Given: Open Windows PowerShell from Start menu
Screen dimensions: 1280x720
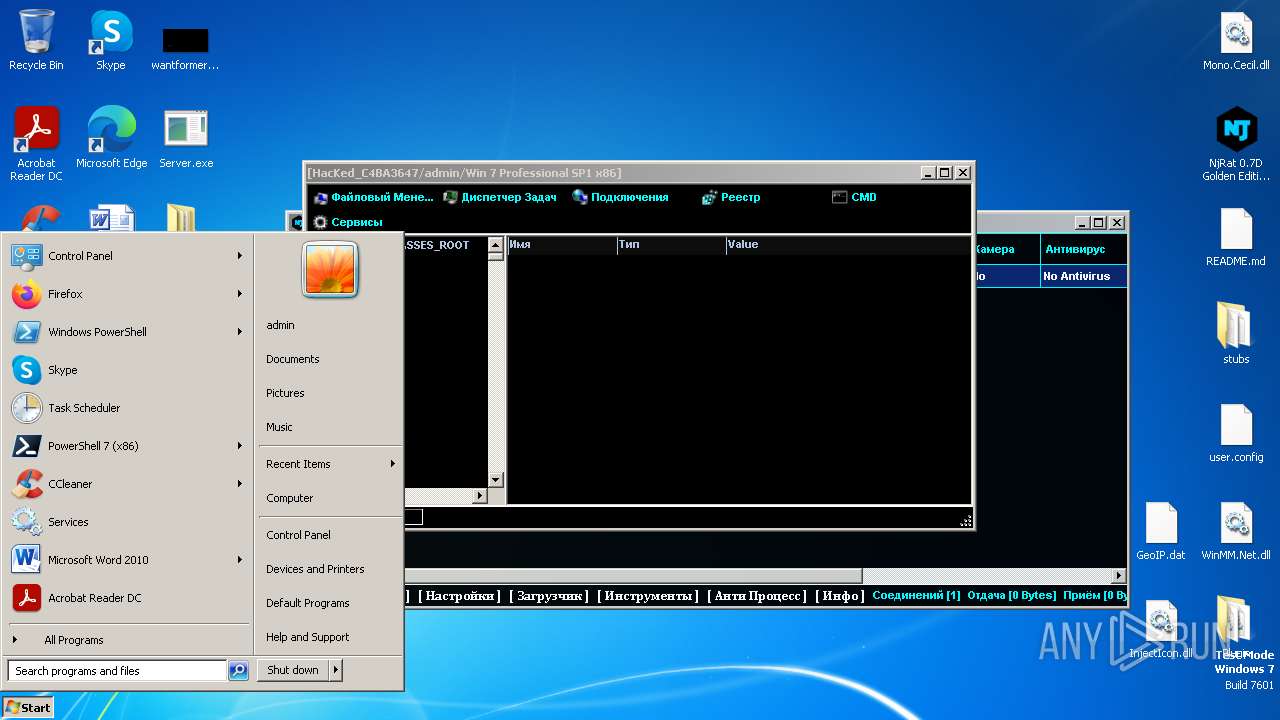Looking at the screenshot, I should 128,332.
